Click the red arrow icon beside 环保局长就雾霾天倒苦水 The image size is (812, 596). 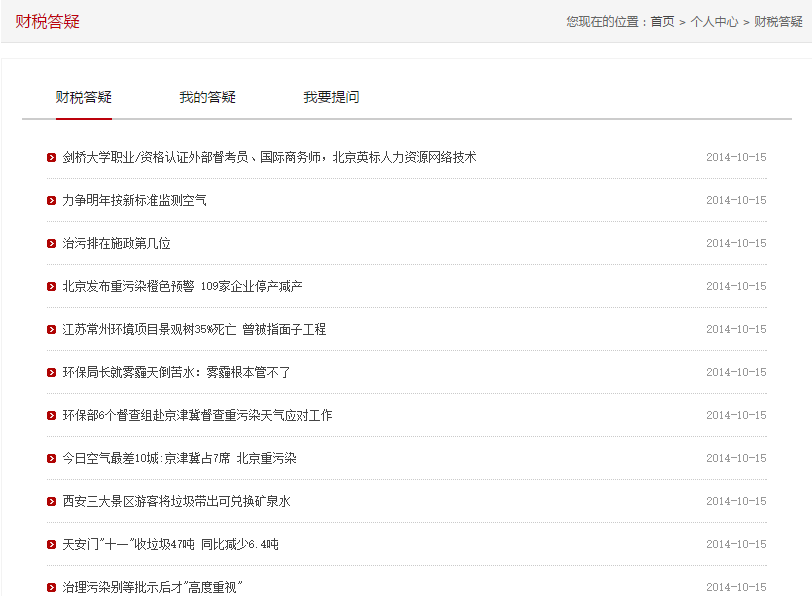[51, 372]
